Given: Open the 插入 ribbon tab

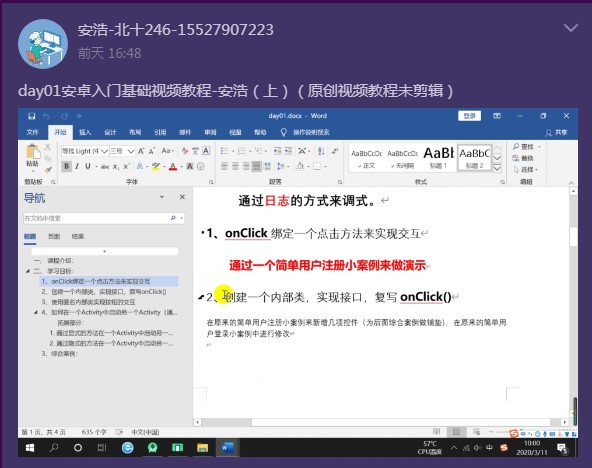Looking at the screenshot, I should [x=85, y=132].
